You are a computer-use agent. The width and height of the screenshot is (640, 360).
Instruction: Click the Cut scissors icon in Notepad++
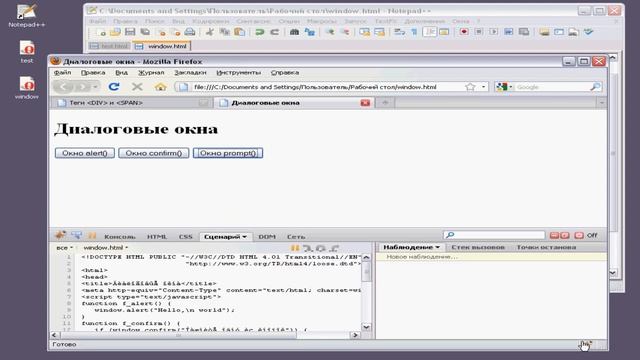pos(210,32)
